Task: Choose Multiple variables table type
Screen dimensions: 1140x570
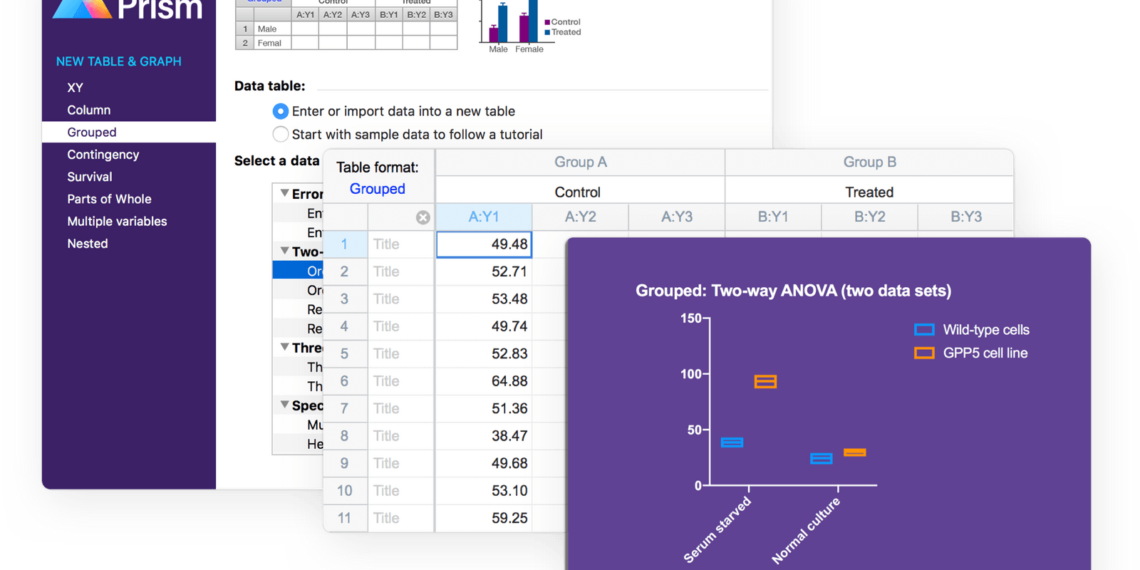Action: point(117,221)
